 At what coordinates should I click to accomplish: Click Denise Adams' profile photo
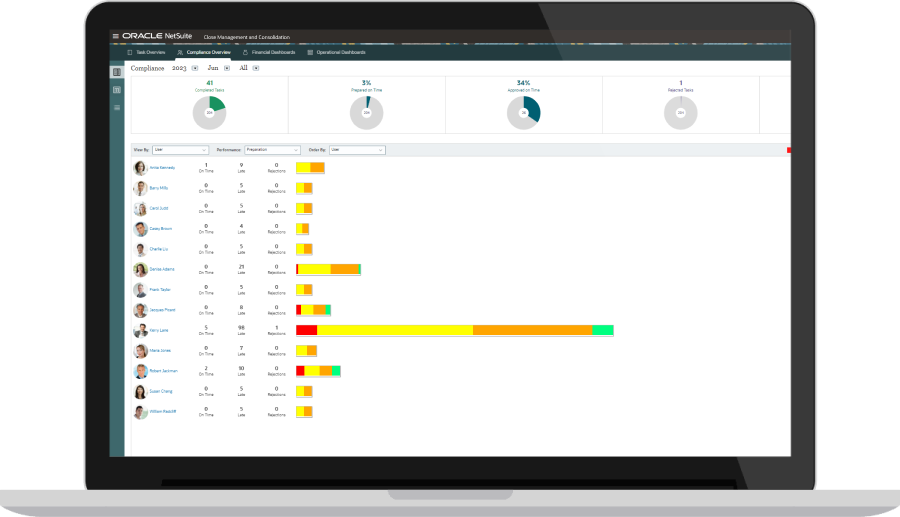[140, 270]
